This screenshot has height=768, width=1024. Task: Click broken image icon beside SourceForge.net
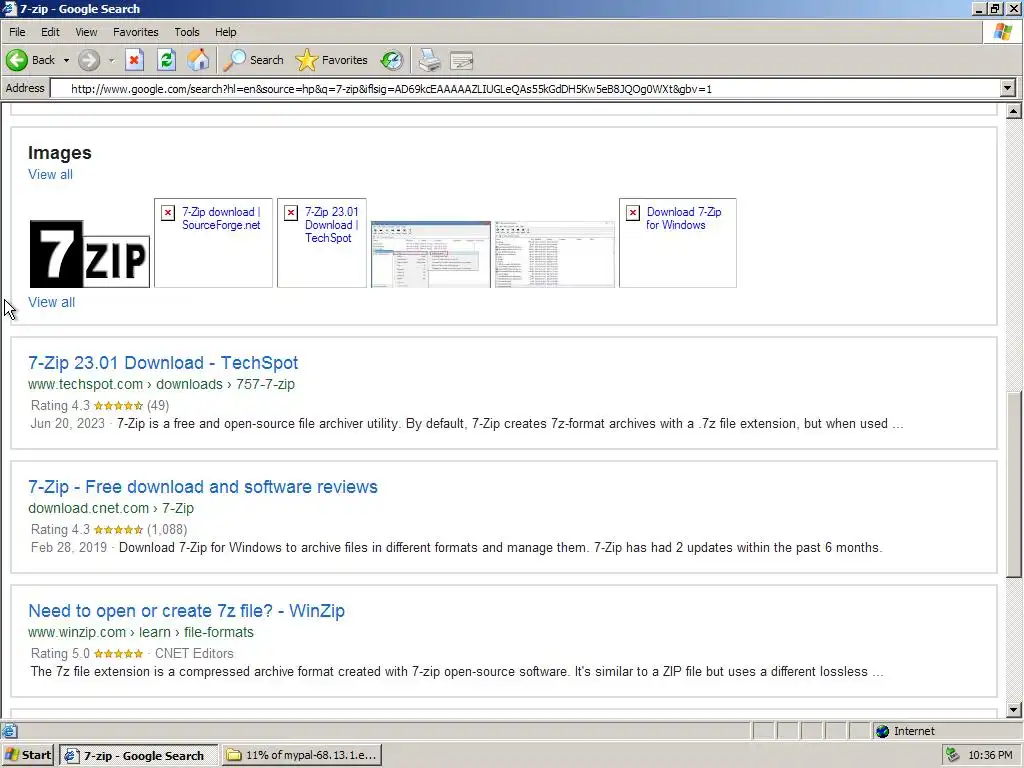point(168,213)
